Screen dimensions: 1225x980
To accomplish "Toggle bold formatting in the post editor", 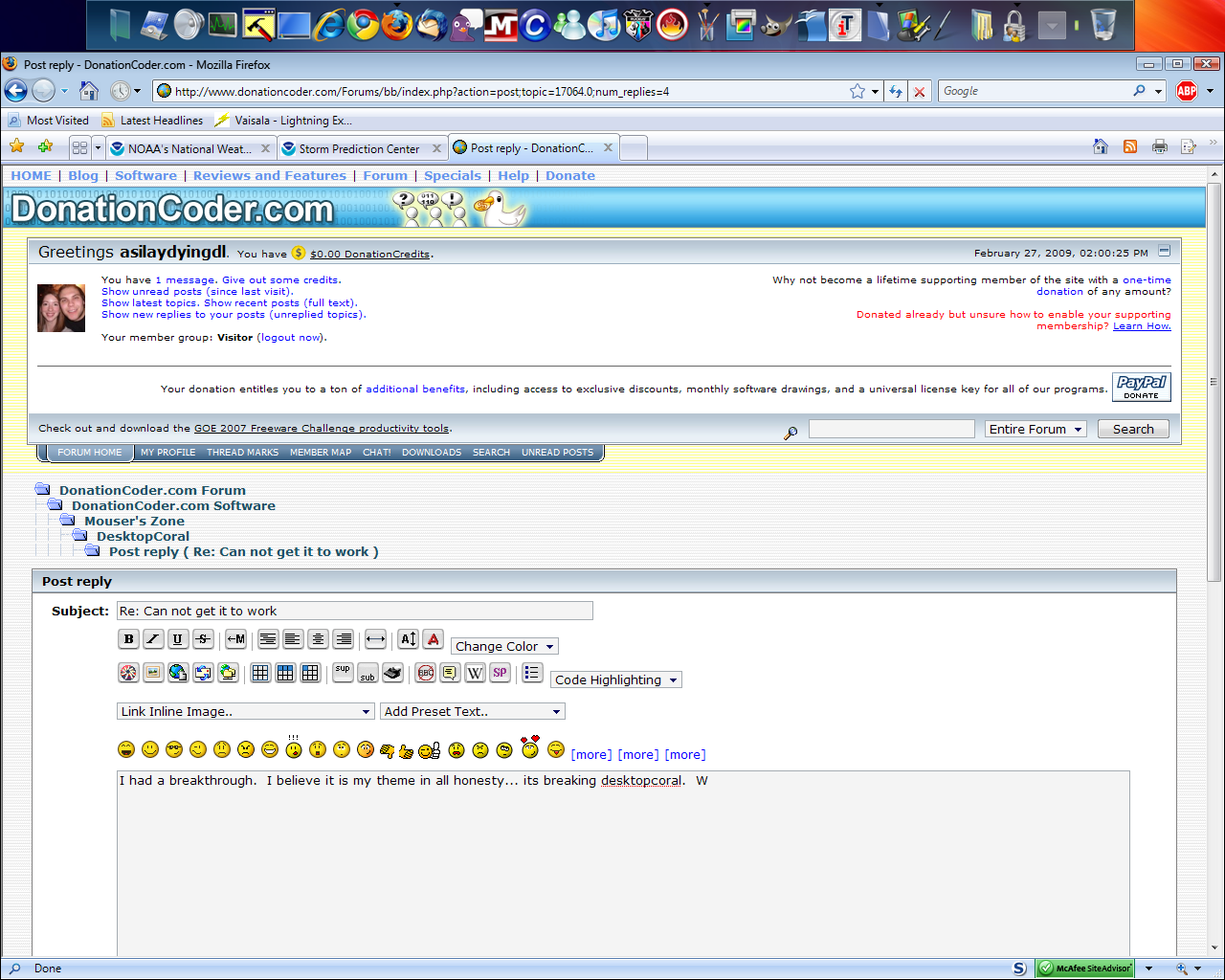I will [x=129, y=639].
